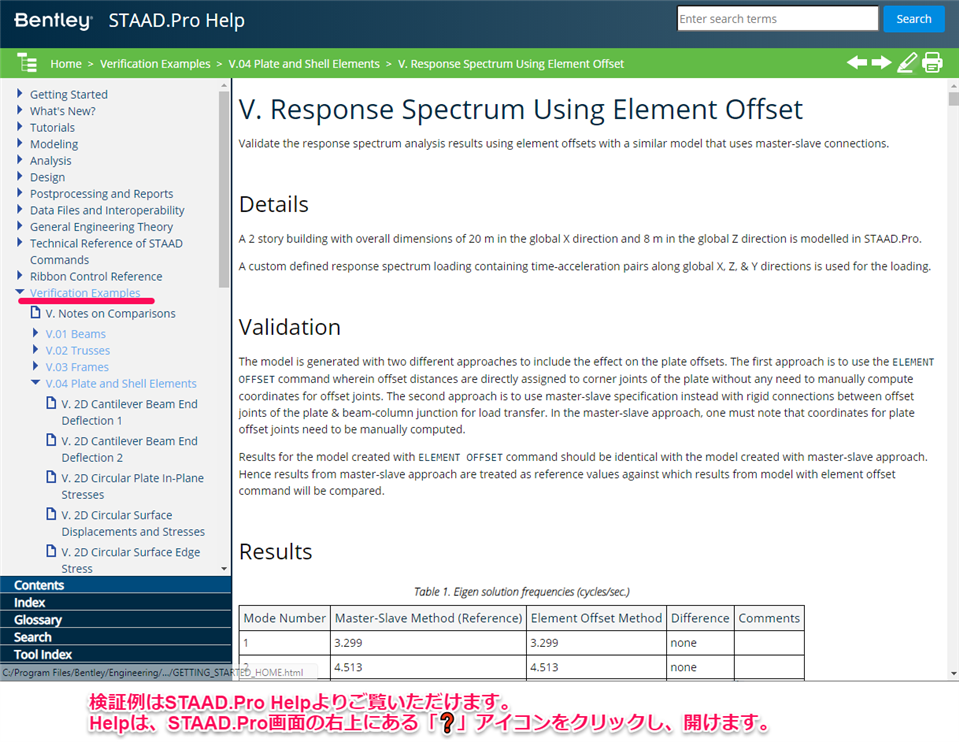Click the Bentley logo
The image size is (959, 742).
pyautogui.click(x=53, y=20)
